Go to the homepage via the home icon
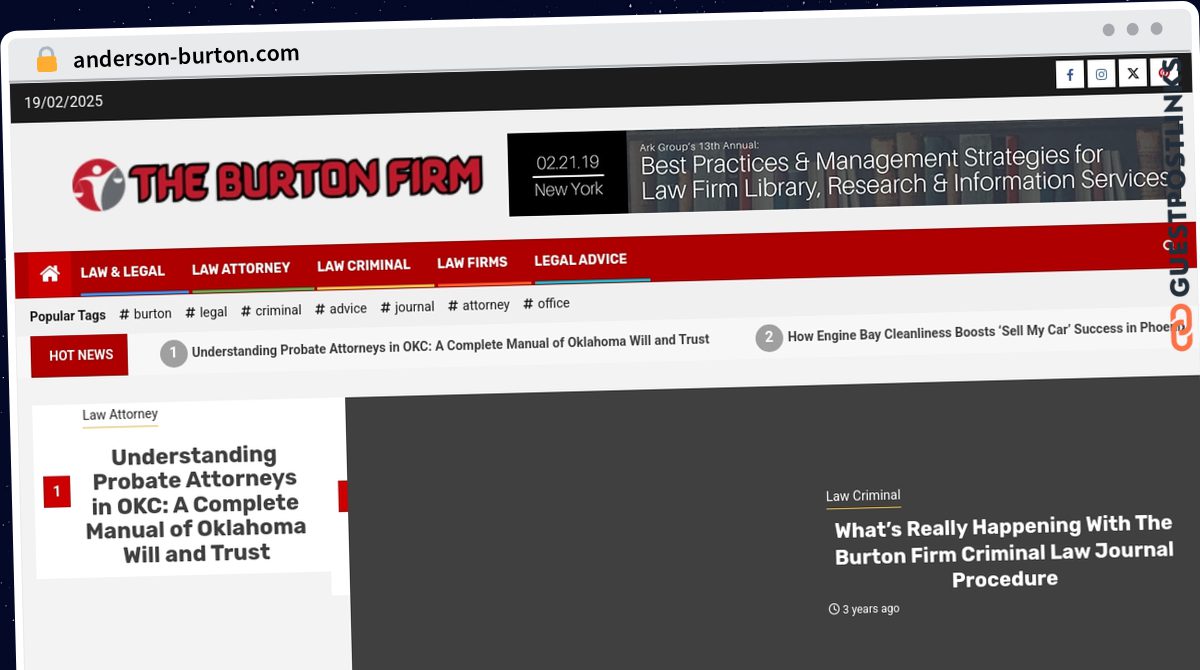Screen dimensions: 1200x670 point(50,273)
